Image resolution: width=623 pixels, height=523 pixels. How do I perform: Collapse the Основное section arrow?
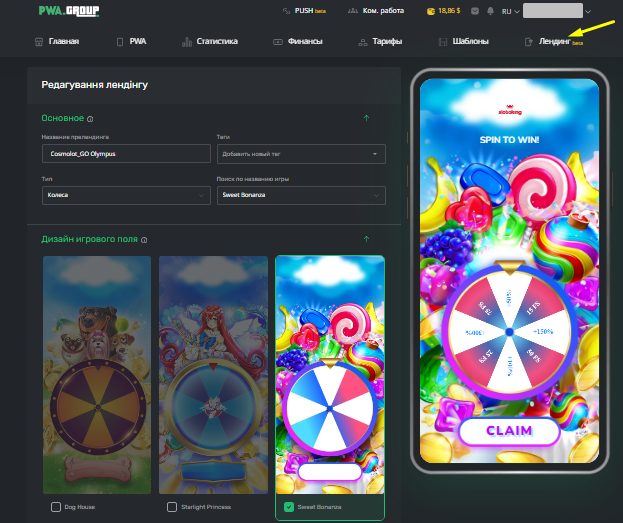pyautogui.click(x=366, y=118)
